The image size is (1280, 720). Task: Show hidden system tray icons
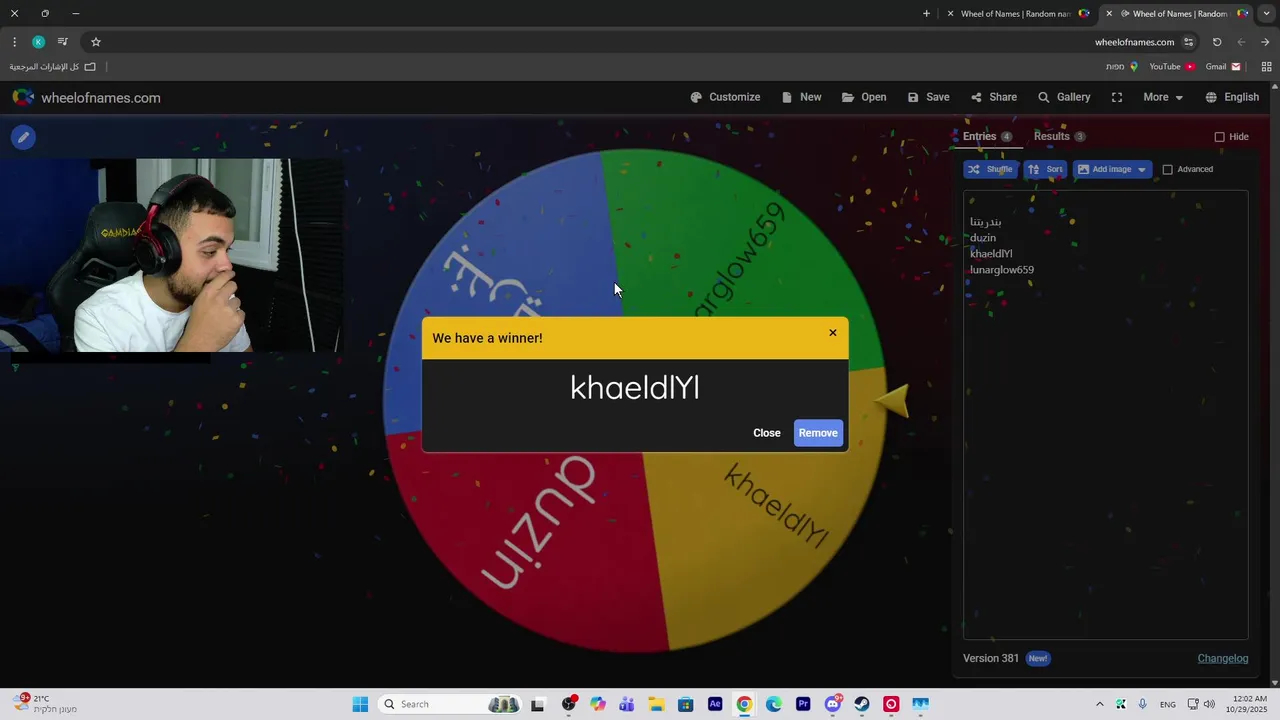(1100, 704)
